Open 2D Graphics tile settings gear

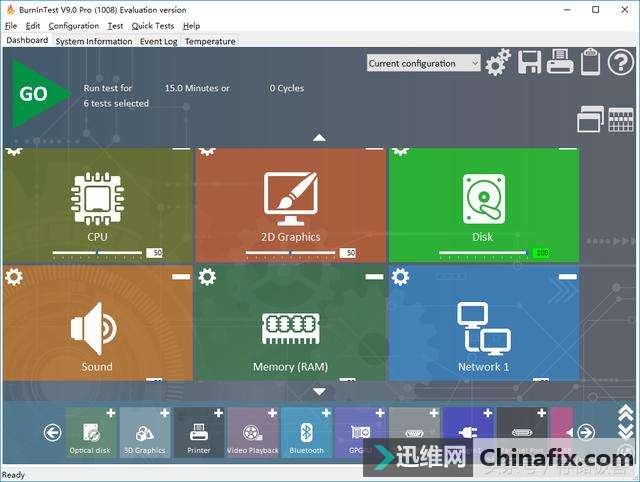pyautogui.click(x=207, y=152)
